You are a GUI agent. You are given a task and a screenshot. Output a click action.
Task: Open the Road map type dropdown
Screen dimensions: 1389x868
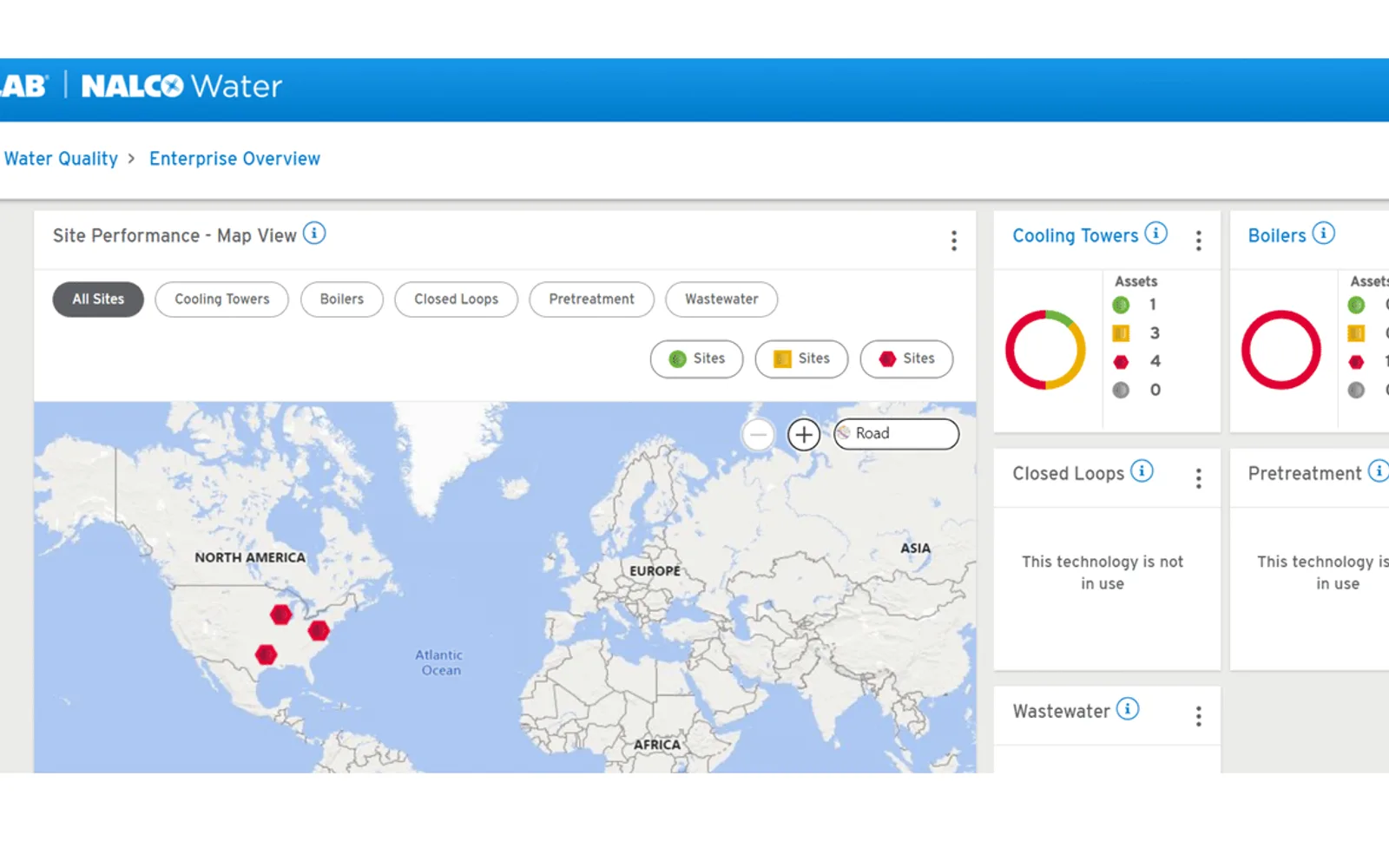coord(896,434)
